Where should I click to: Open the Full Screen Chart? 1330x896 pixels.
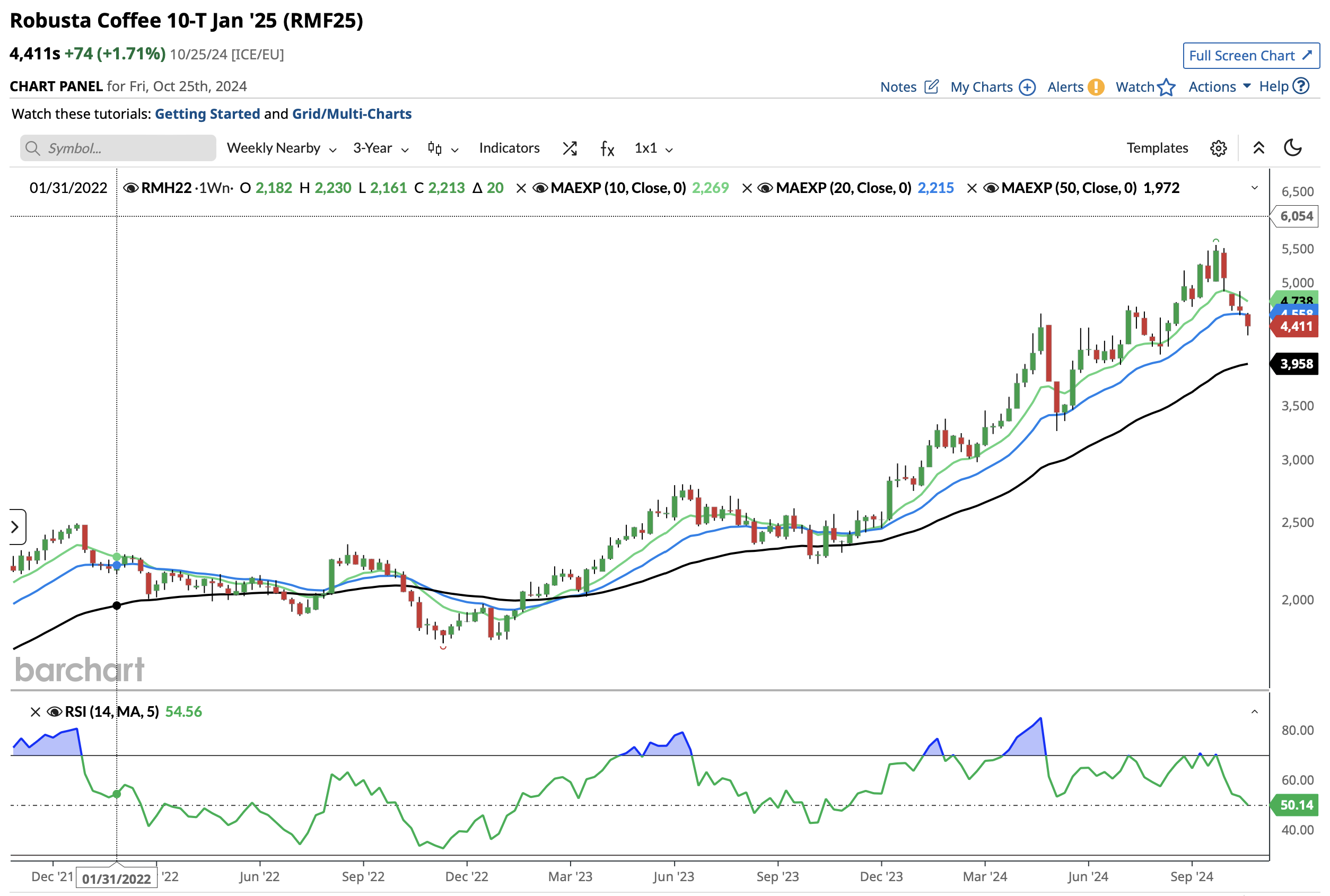click(x=1250, y=56)
